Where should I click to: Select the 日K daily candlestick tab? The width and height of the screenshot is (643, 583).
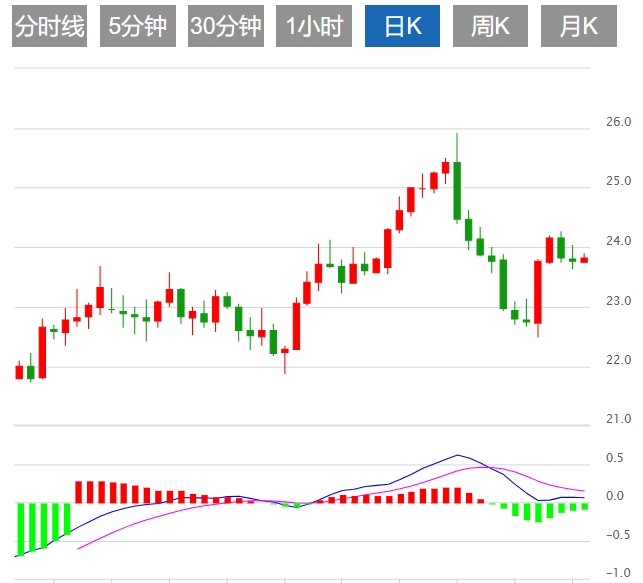pyautogui.click(x=402, y=26)
